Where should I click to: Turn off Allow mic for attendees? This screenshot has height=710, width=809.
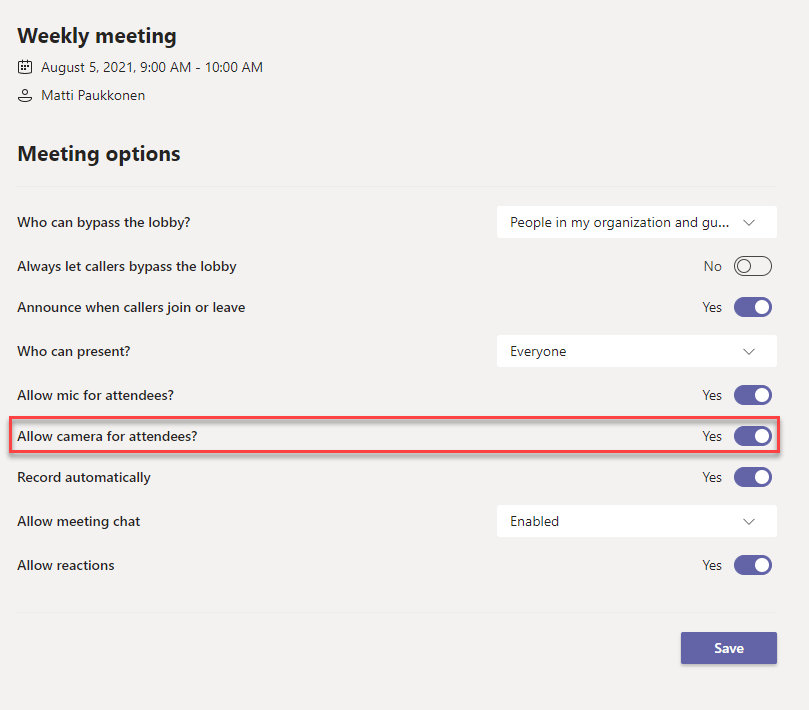click(753, 395)
